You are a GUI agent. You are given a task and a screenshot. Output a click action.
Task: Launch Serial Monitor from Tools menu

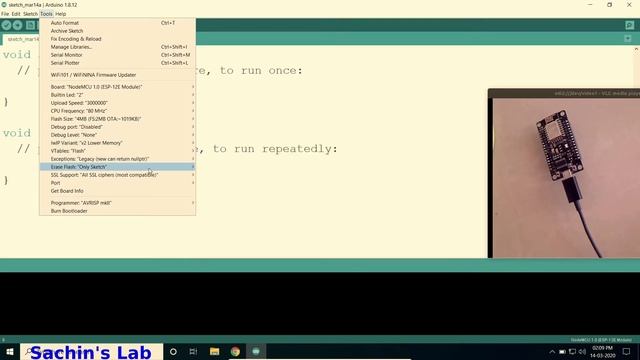[x=118, y=55]
